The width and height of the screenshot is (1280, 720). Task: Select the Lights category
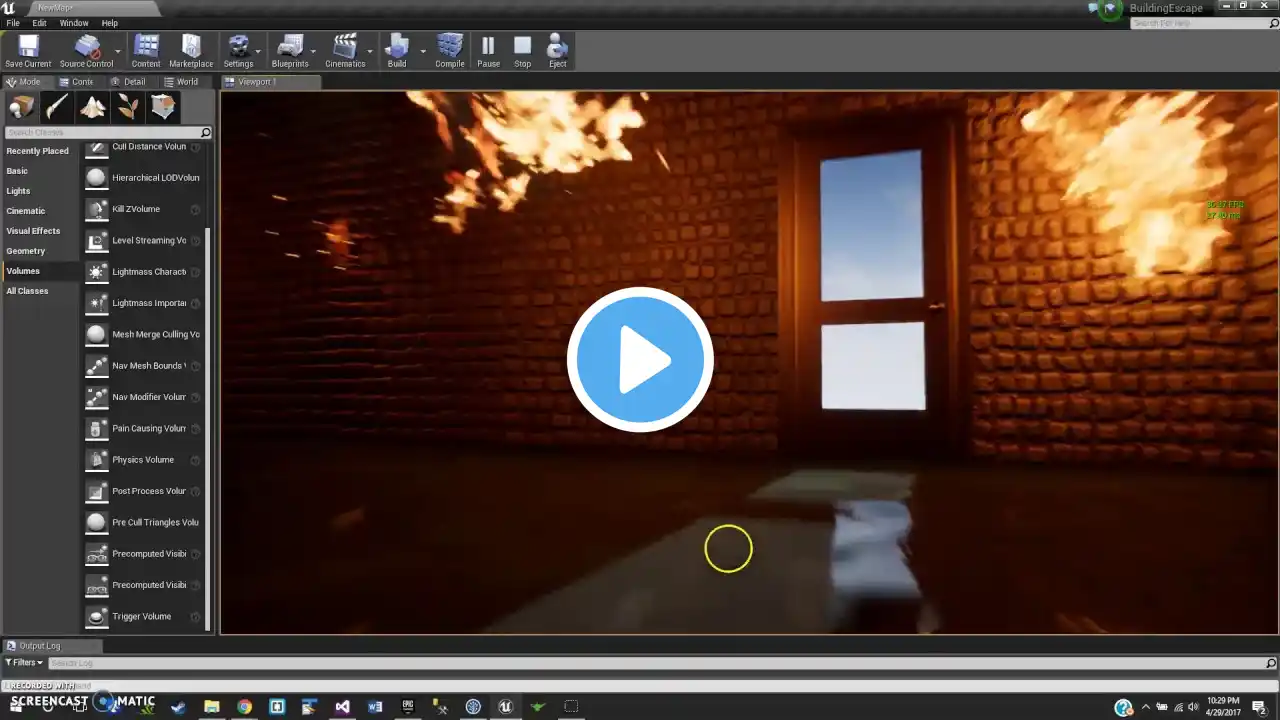click(x=18, y=191)
